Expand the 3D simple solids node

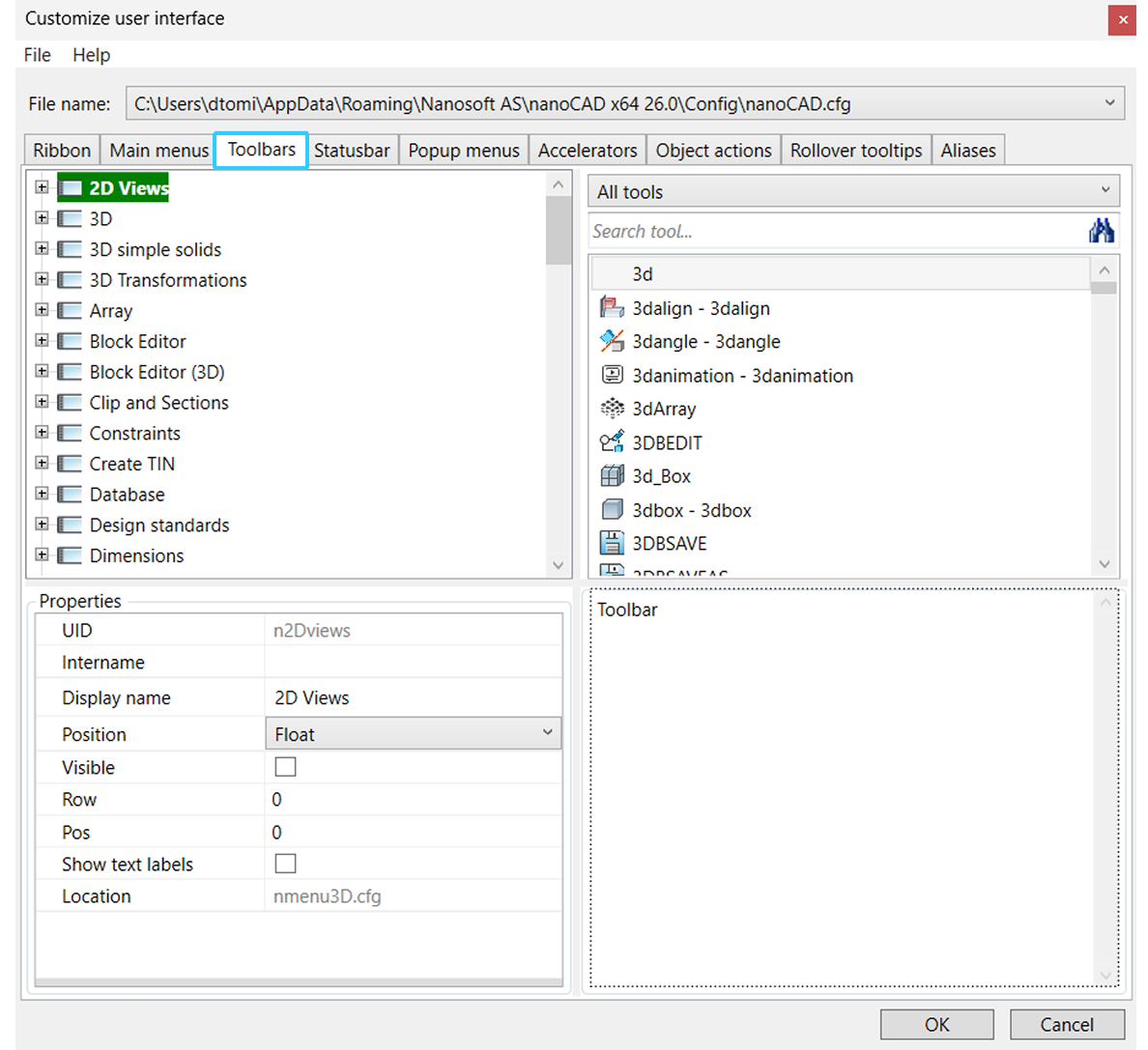click(42, 249)
